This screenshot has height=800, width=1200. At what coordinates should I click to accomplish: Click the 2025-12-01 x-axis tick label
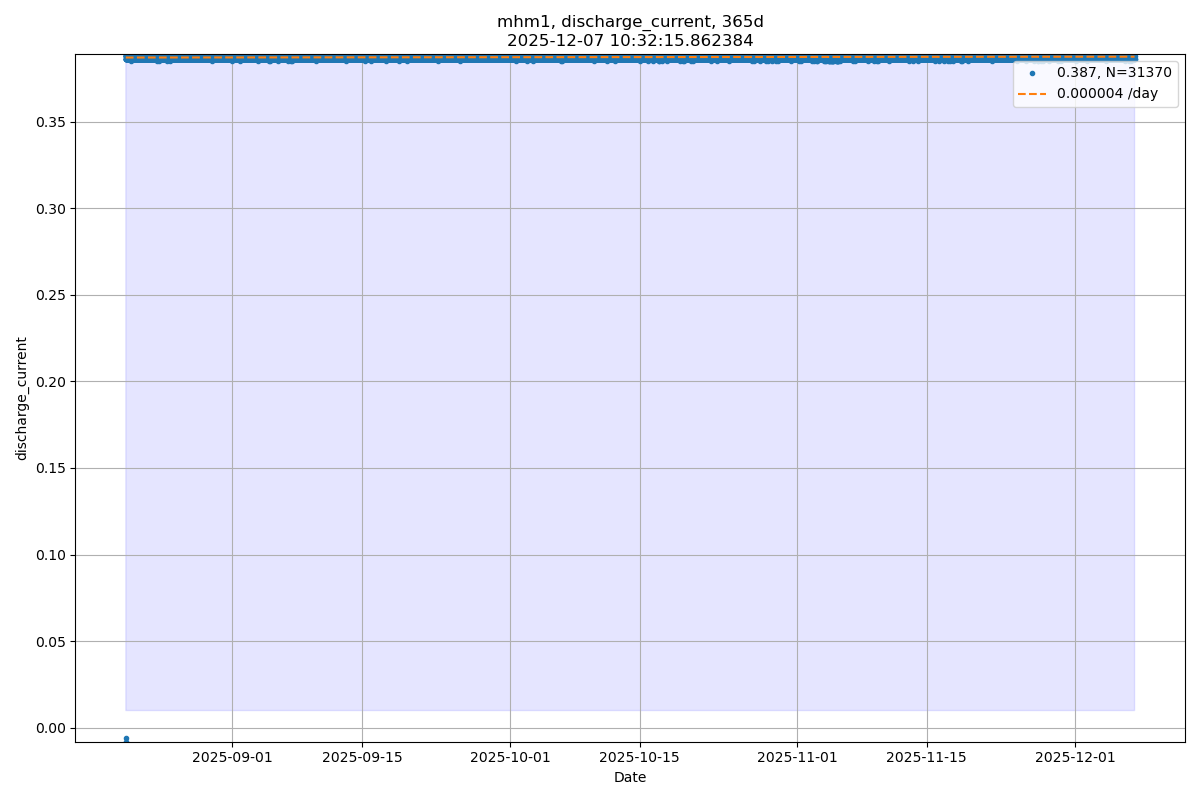click(1075, 757)
